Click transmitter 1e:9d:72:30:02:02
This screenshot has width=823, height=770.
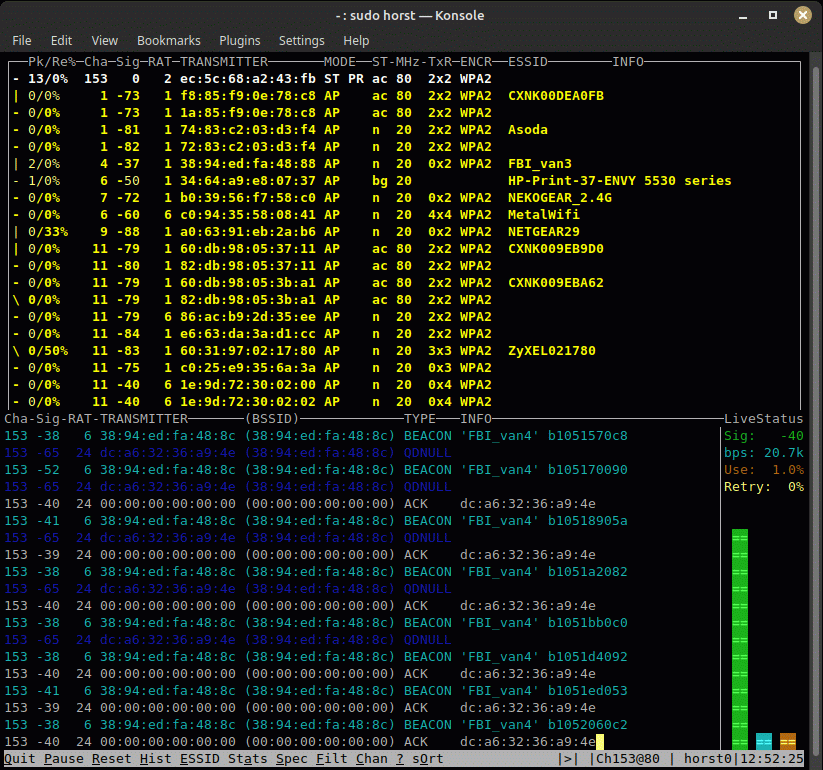point(248,402)
